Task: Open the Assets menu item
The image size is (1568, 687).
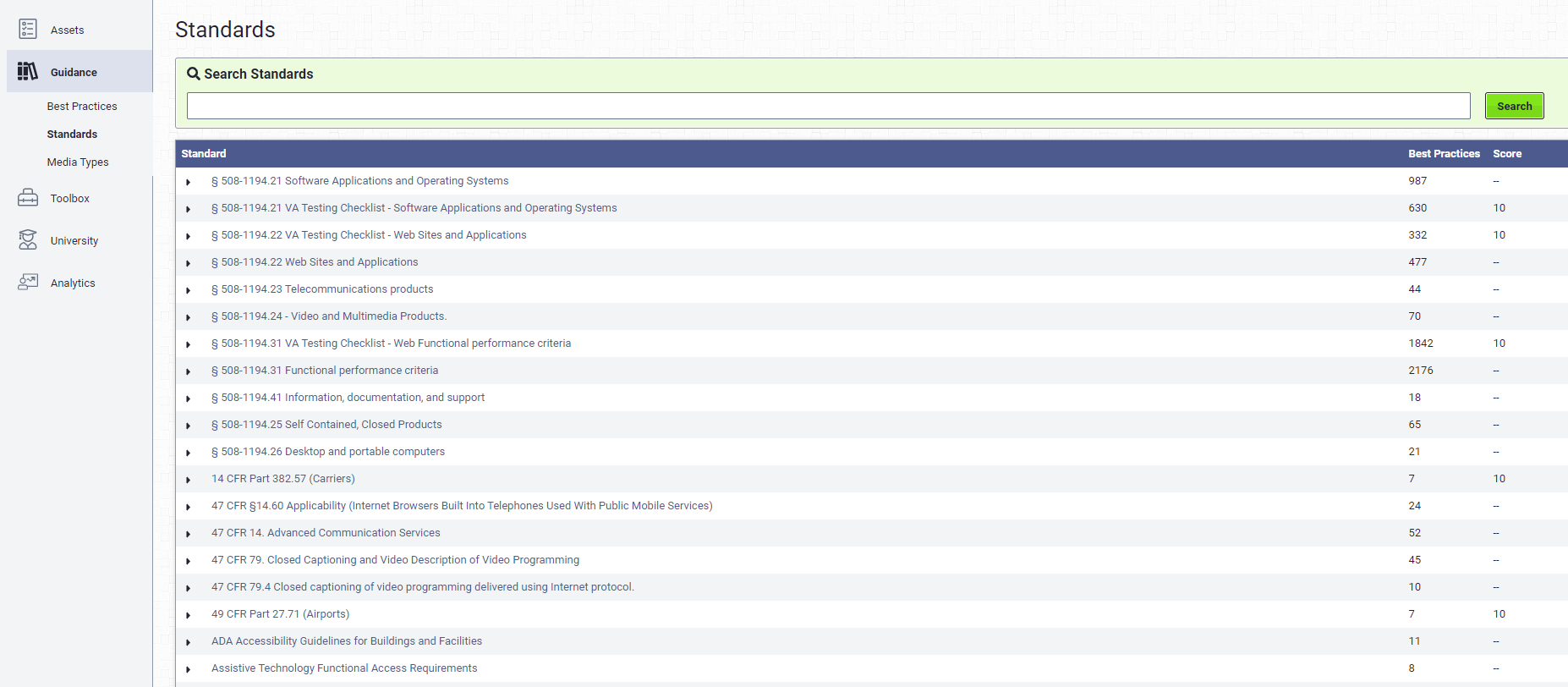Action: (68, 30)
